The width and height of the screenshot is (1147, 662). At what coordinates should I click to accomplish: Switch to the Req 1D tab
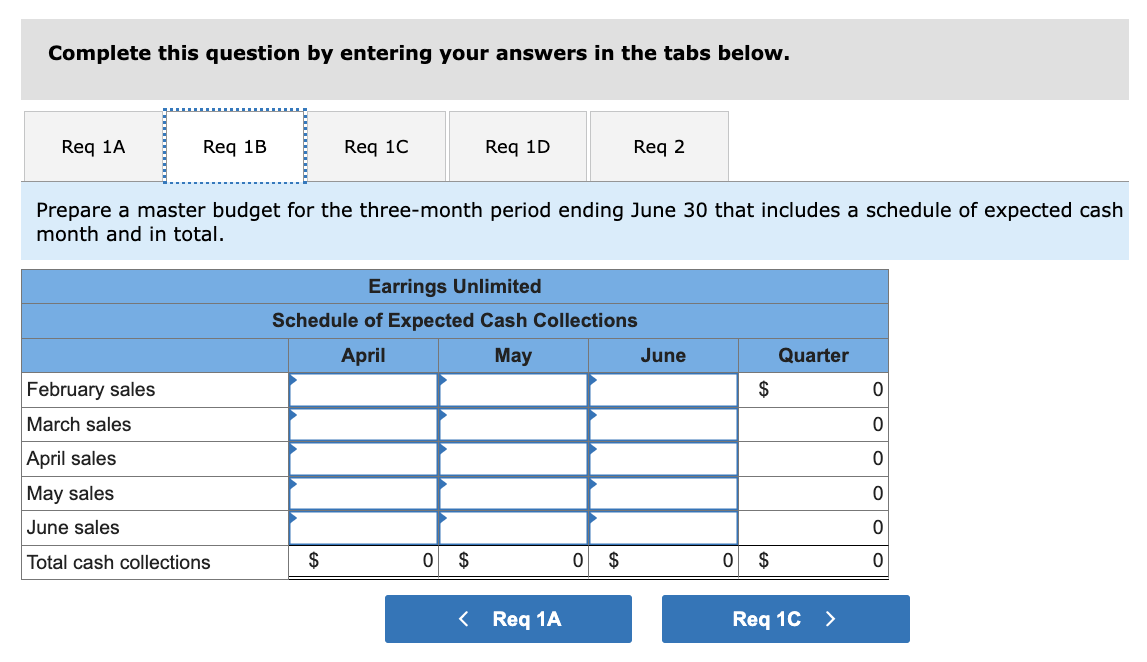517,146
